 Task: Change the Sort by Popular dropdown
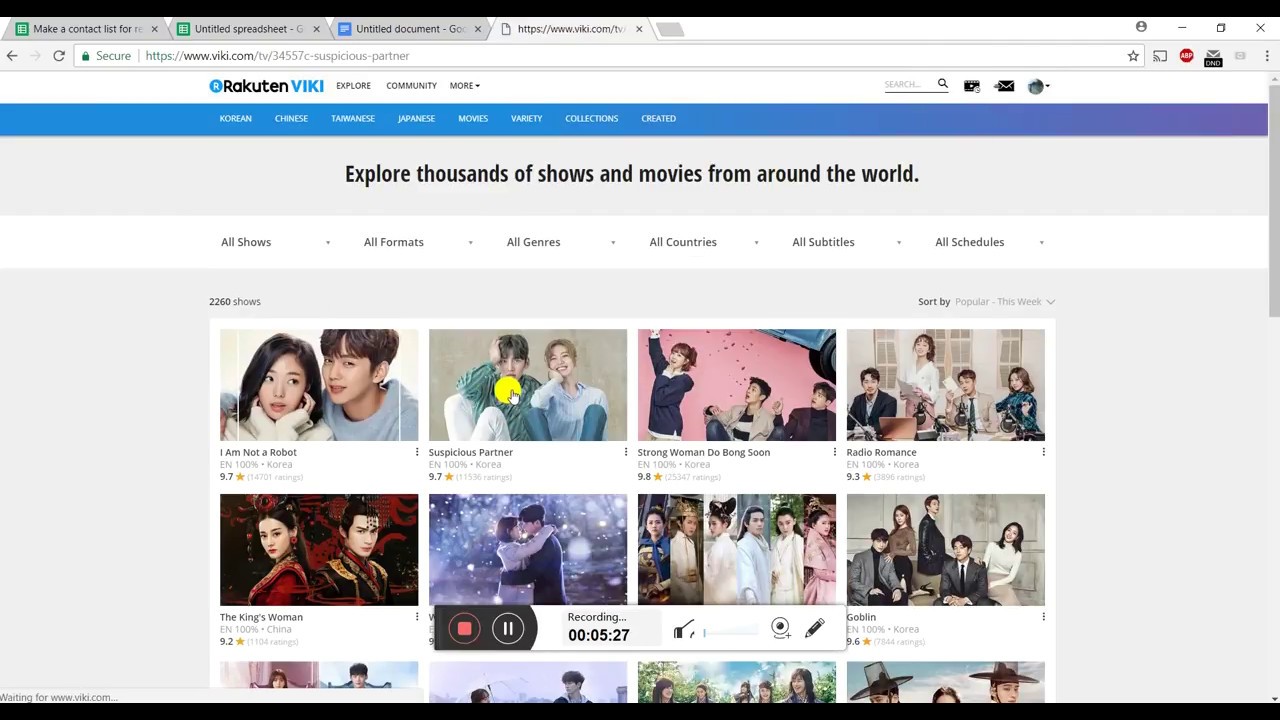1004,301
